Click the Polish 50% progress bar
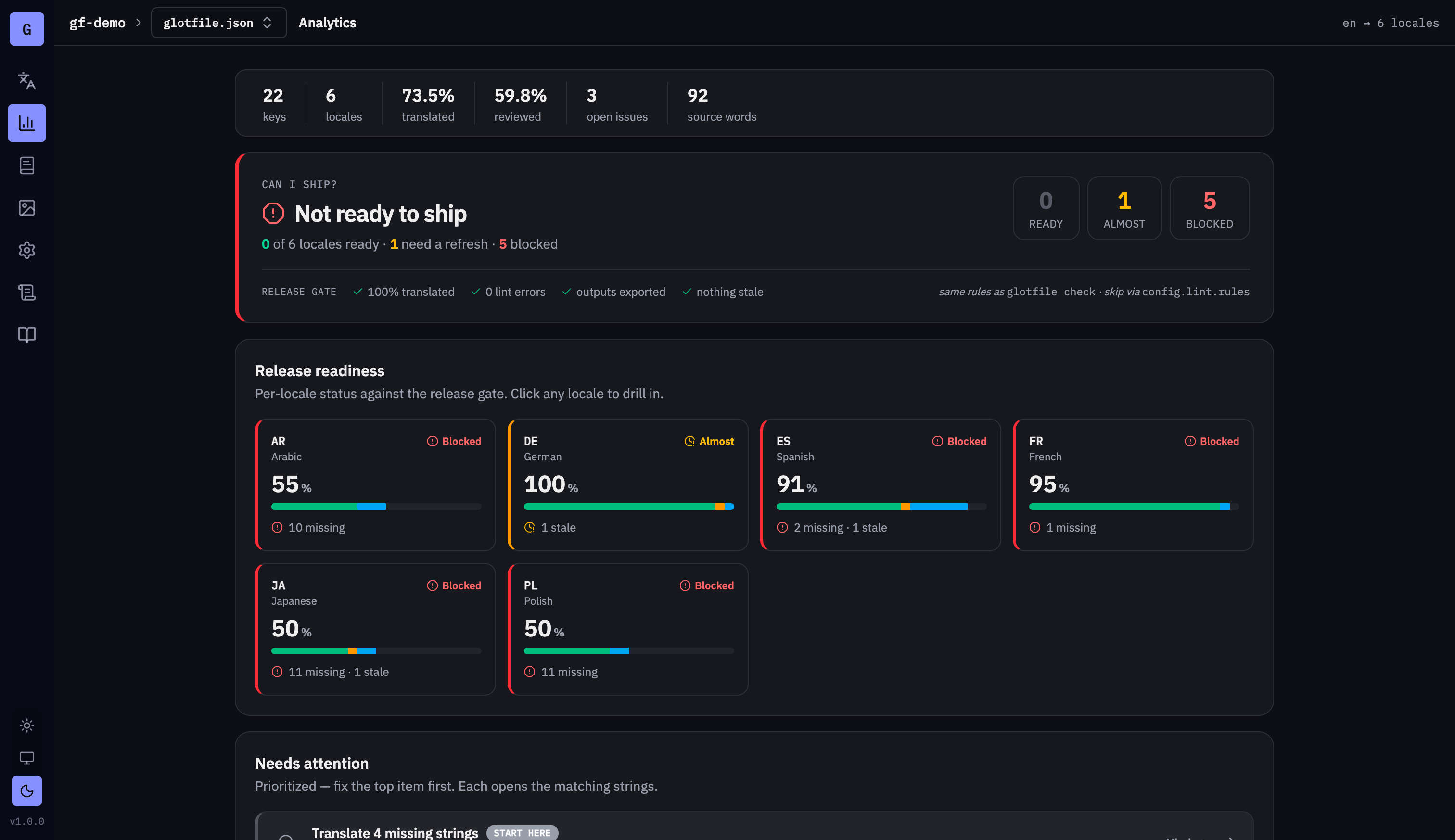1455x840 pixels. coord(629,651)
